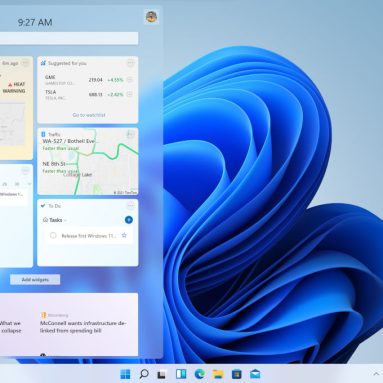Screen dimensions: 383x383
Task: Add a new task with plus button
Action: [129, 220]
